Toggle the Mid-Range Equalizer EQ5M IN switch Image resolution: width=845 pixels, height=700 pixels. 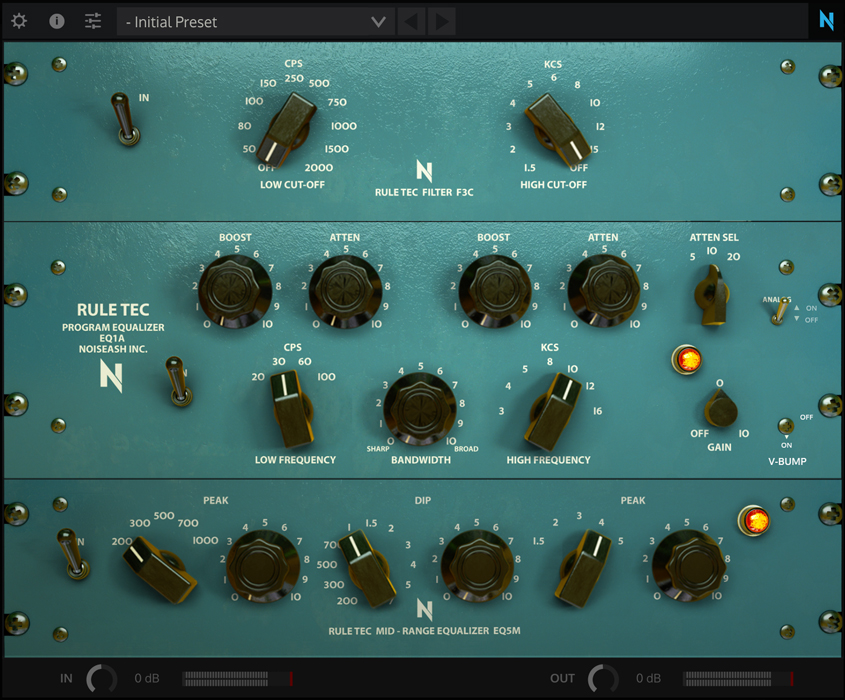[73, 554]
